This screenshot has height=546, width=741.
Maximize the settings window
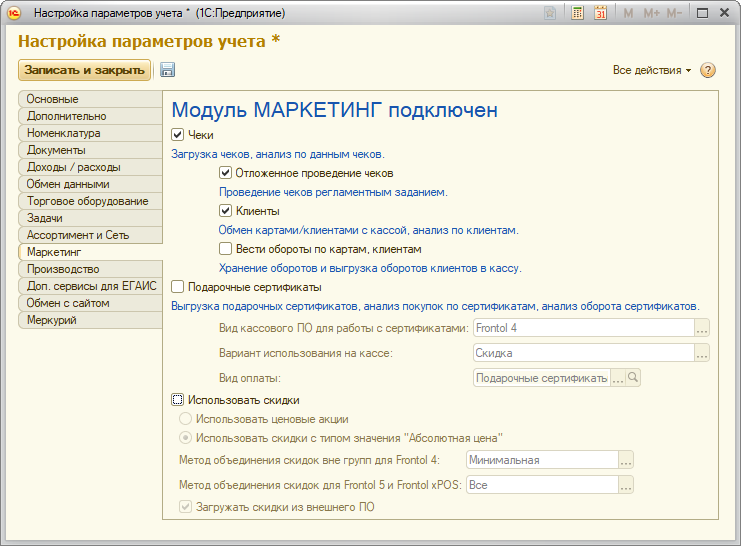[x=703, y=13]
